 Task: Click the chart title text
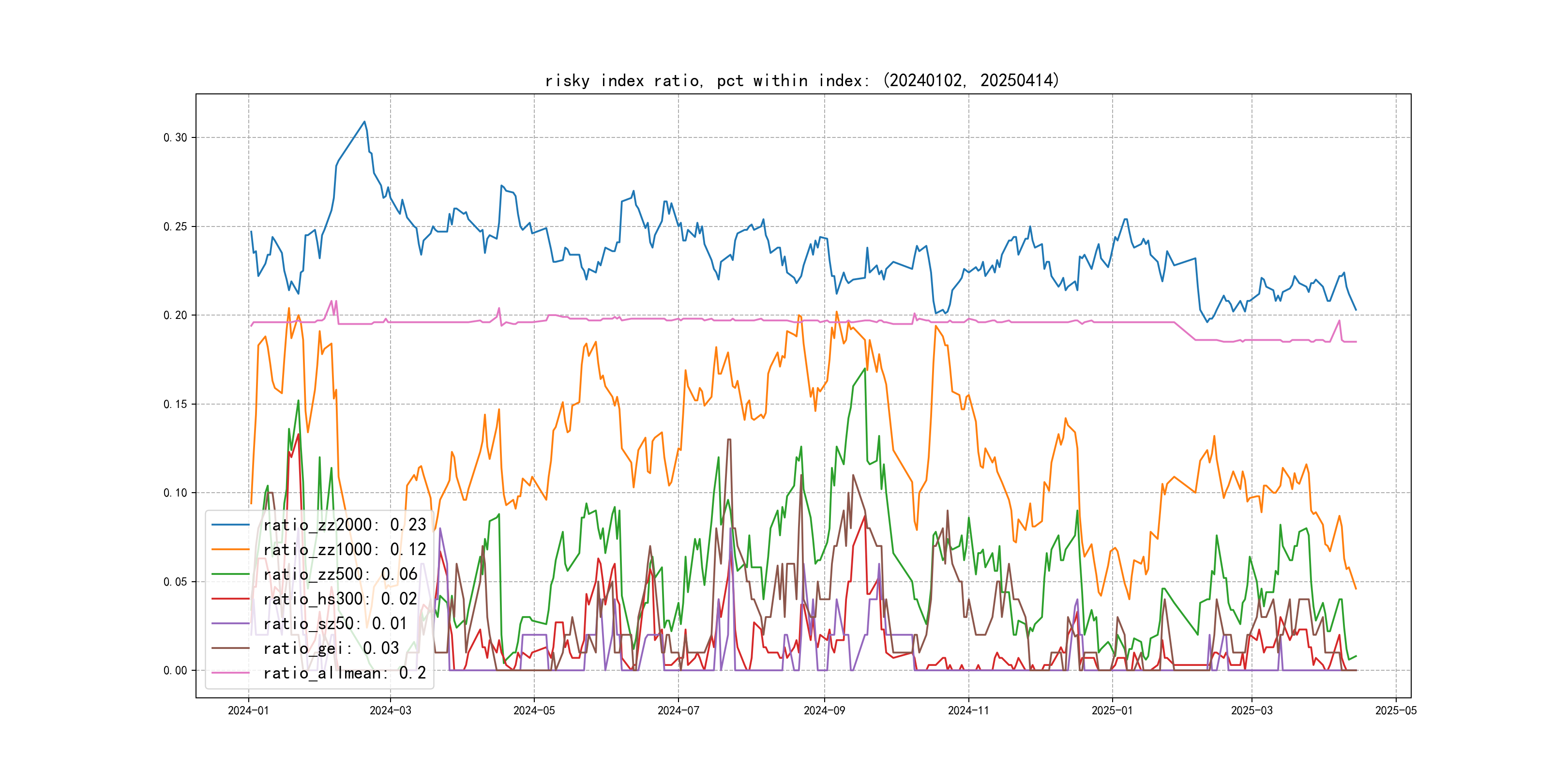pos(801,80)
